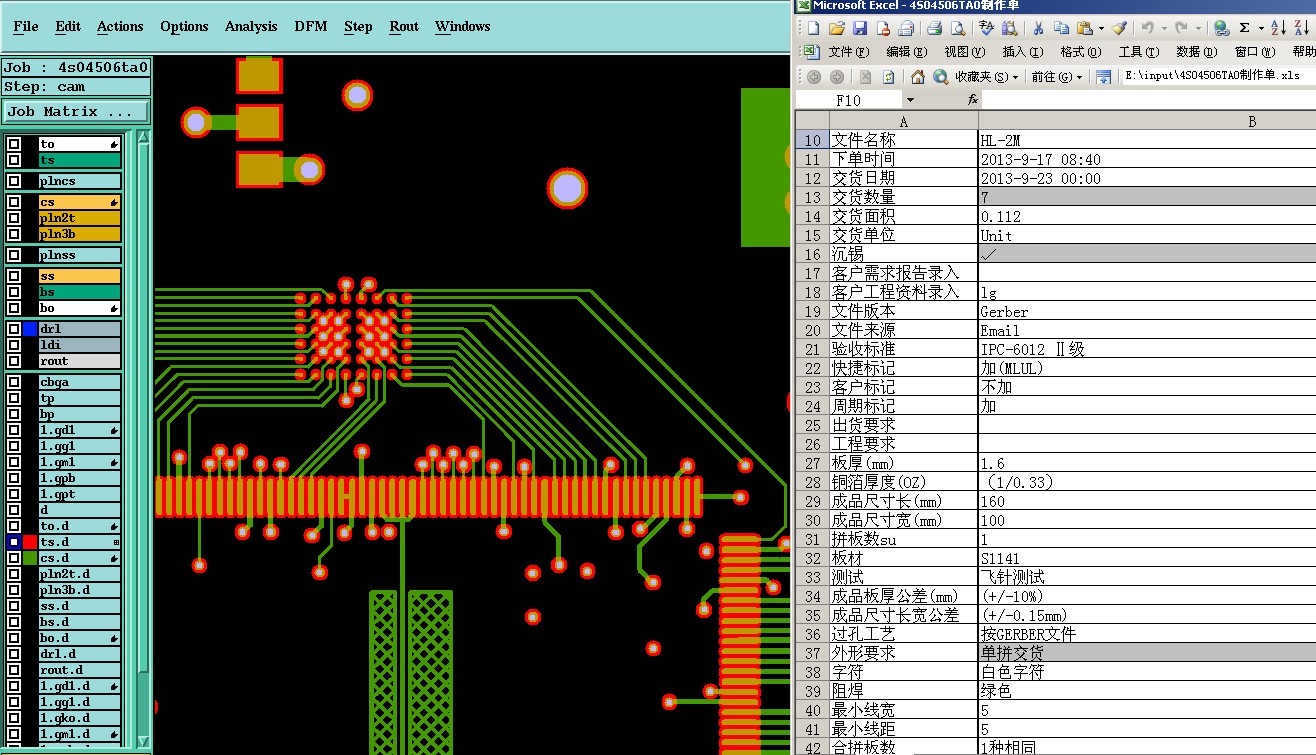The width and height of the screenshot is (1316, 755).
Task: Click the New workbook icon in Excel
Action: pyautogui.click(x=813, y=28)
